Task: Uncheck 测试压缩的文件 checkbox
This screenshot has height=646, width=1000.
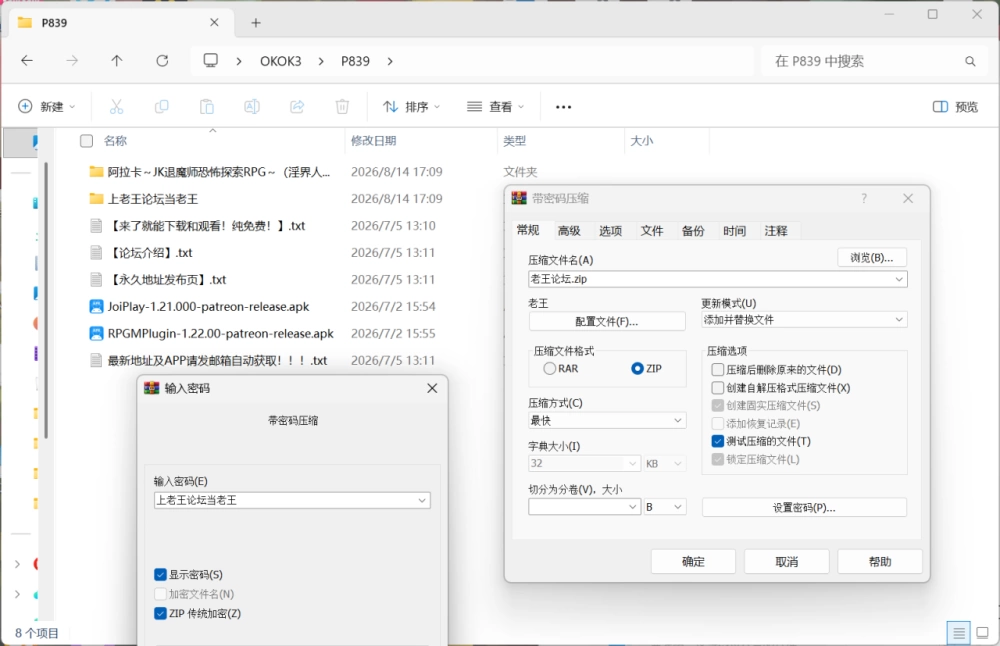Action: coord(717,441)
